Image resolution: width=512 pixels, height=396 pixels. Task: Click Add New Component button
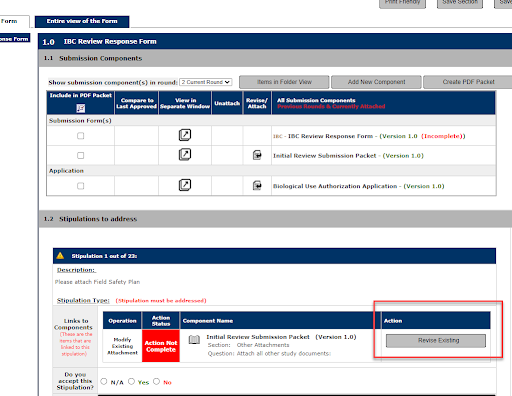(376, 82)
